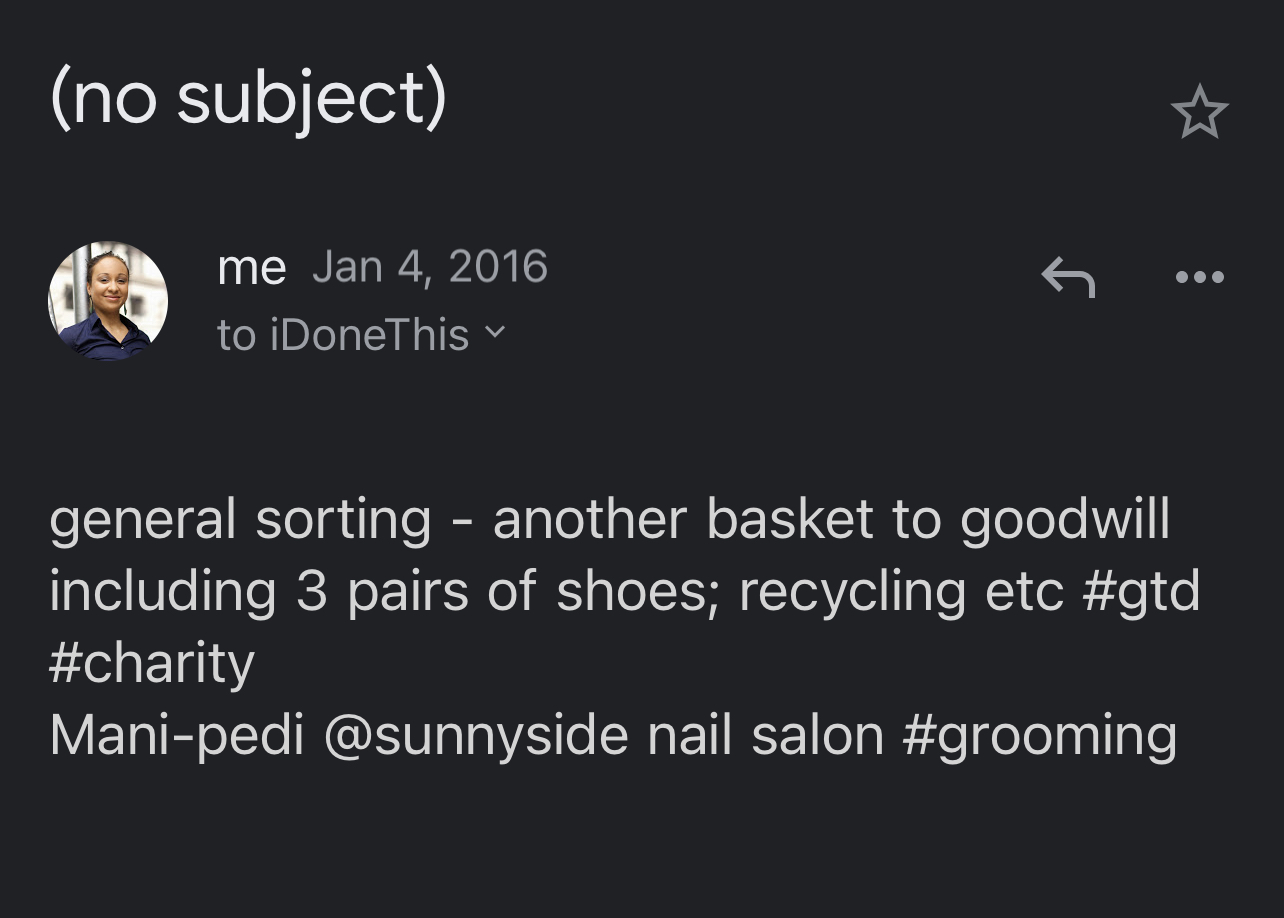The image size is (1284, 918).
Task: Expand recipient details chevron next to iDoneThis
Action: click(495, 332)
